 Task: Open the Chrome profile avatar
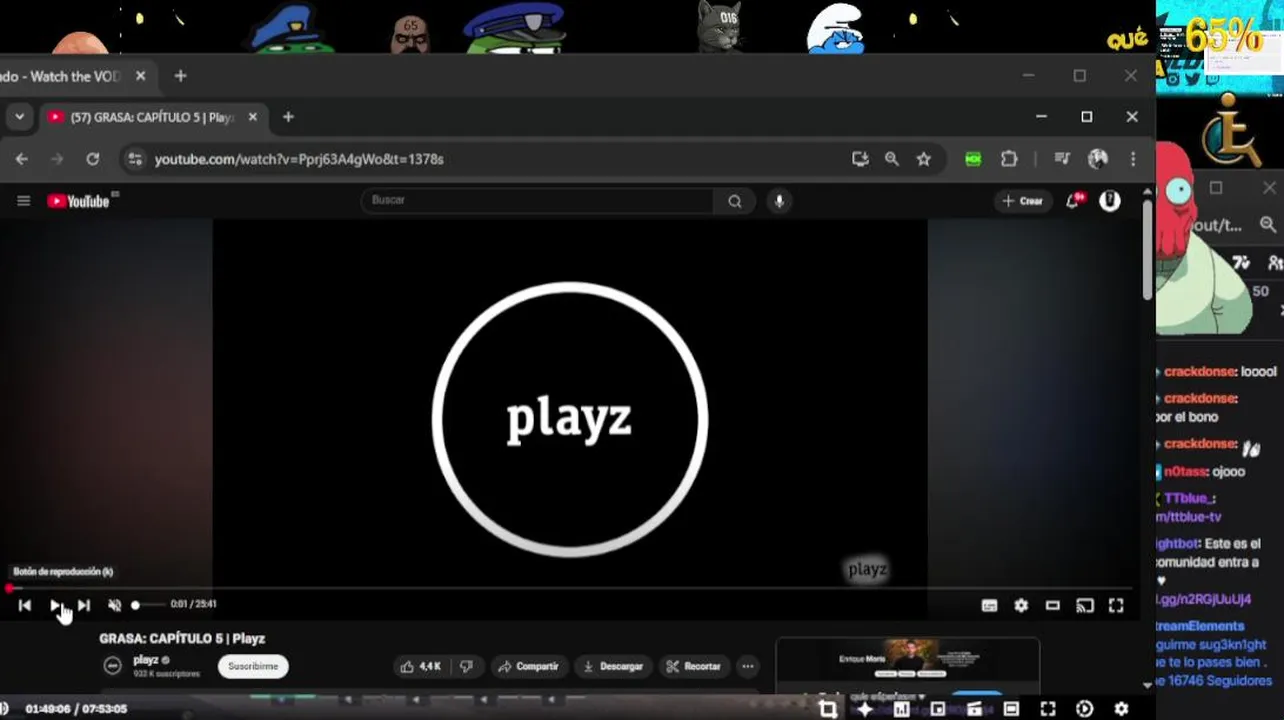1098,159
